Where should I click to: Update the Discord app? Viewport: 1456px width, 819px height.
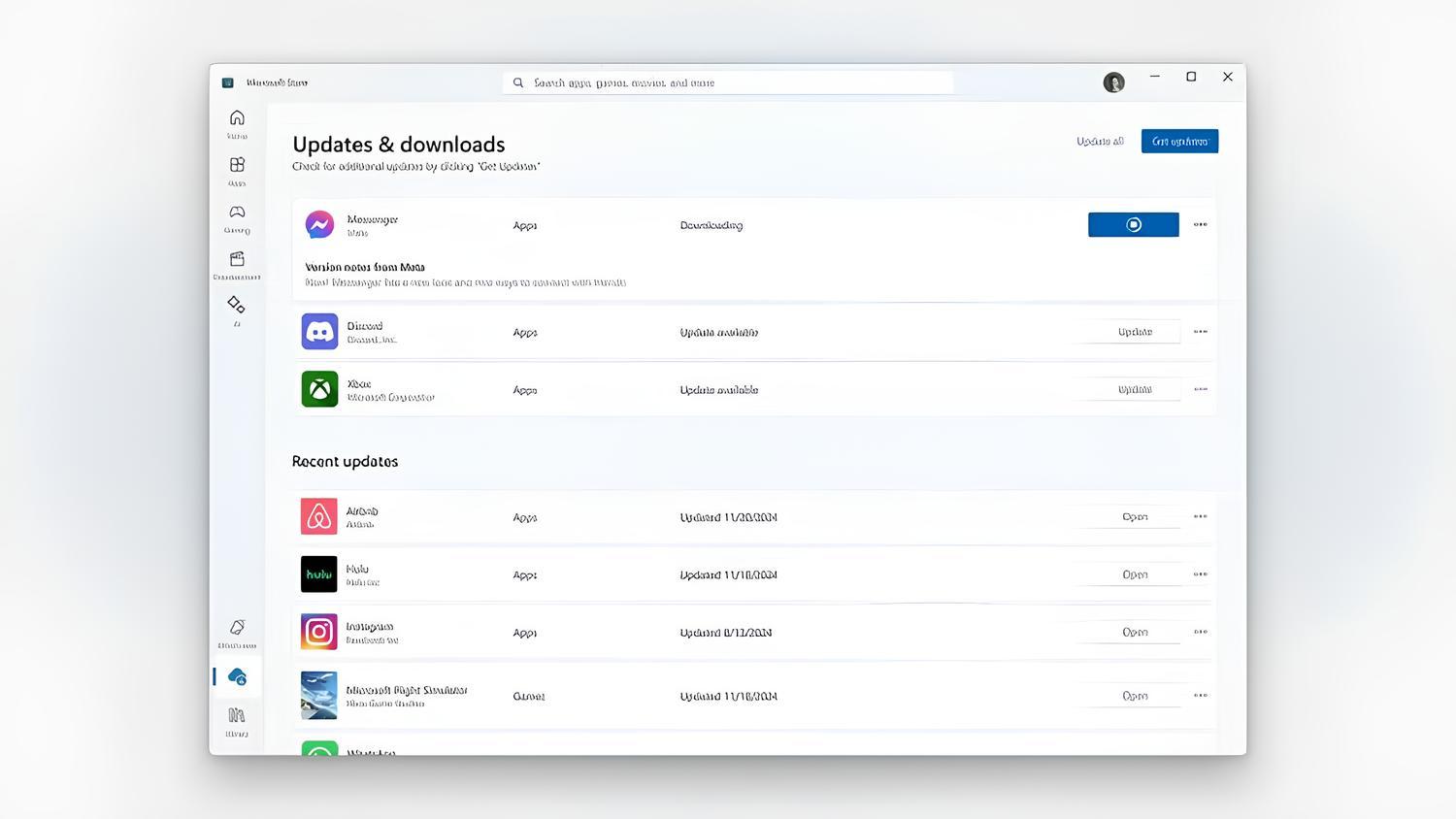coord(1133,331)
